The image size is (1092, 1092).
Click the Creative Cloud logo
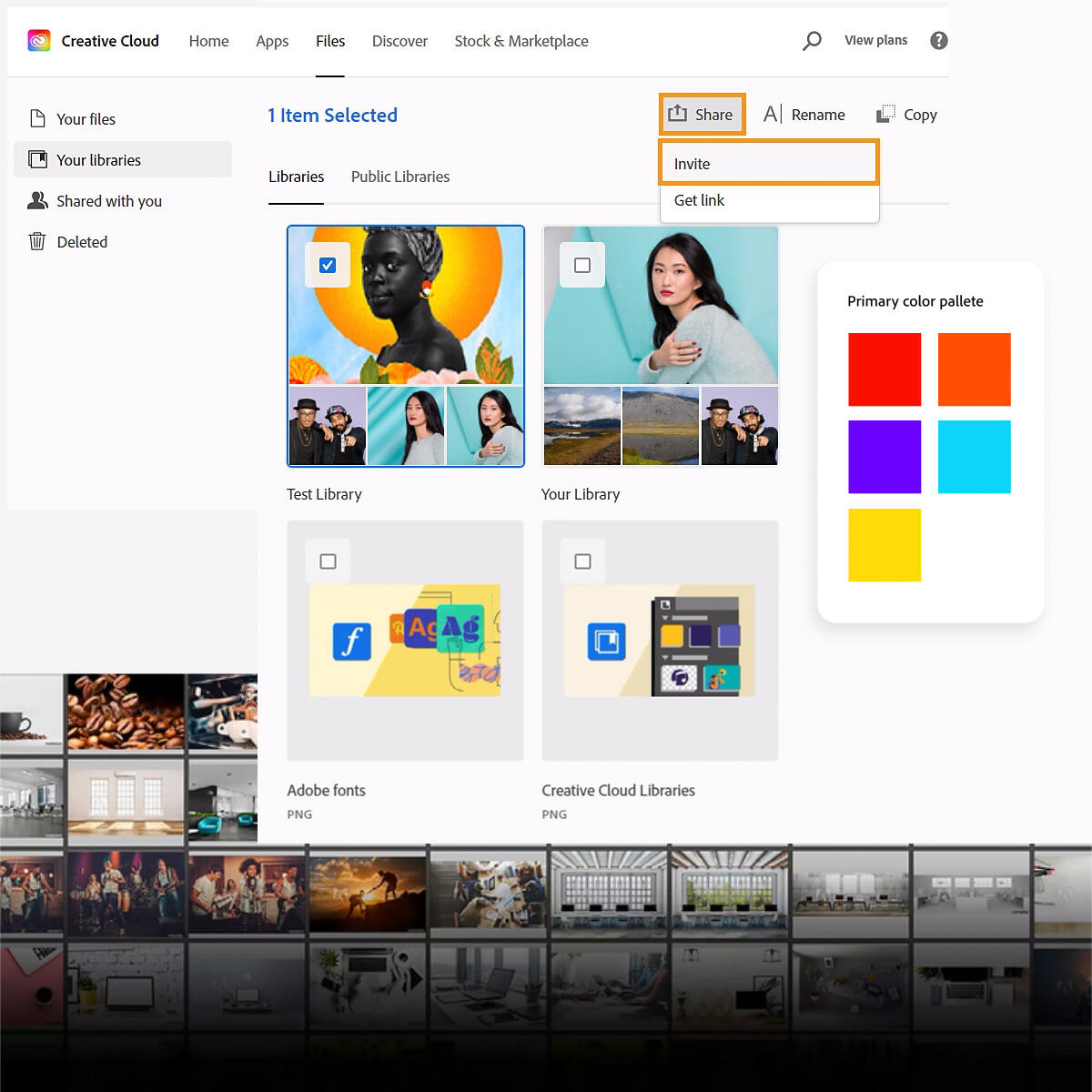coord(38,40)
